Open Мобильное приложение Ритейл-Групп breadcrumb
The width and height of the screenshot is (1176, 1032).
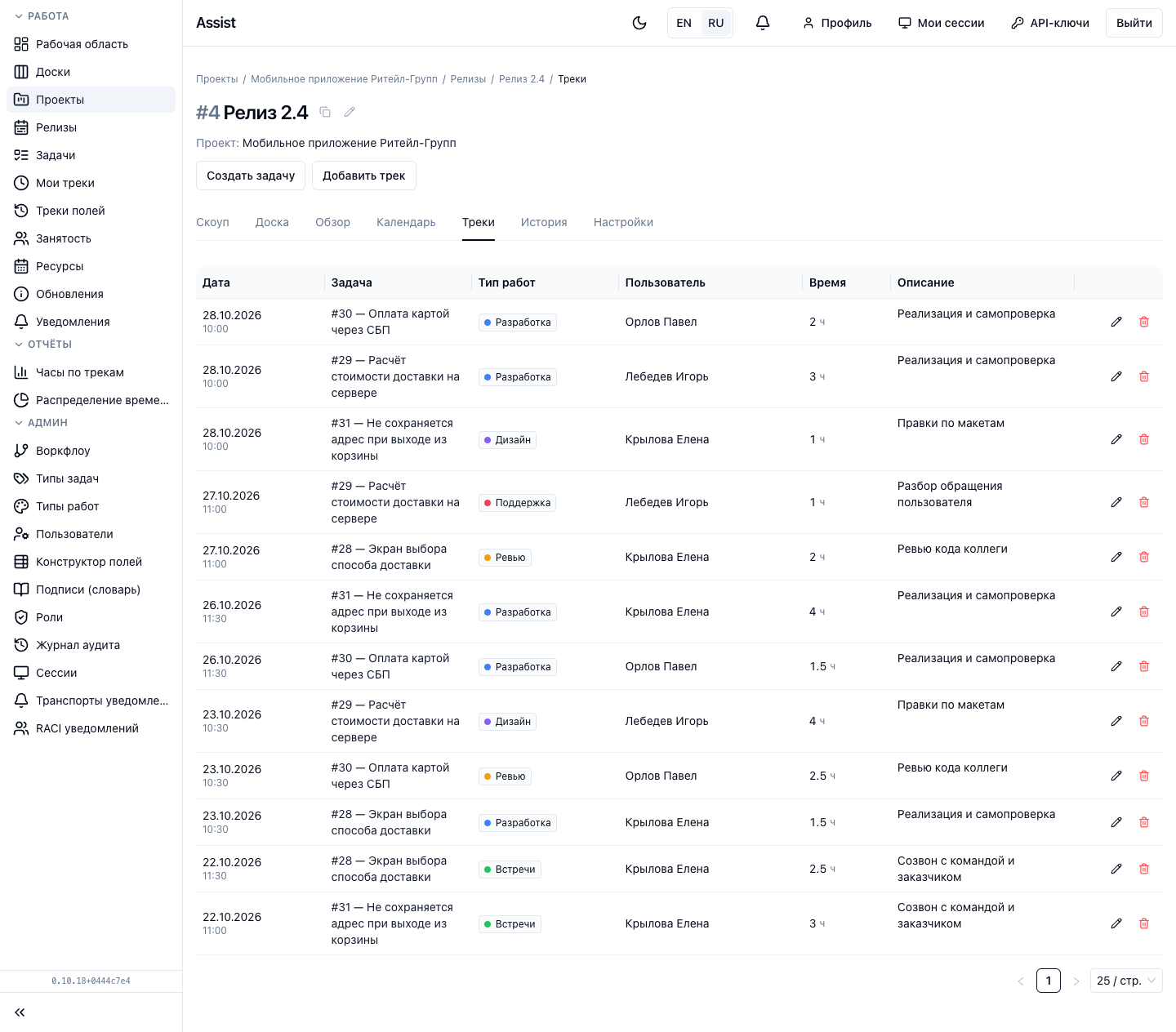pos(344,79)
